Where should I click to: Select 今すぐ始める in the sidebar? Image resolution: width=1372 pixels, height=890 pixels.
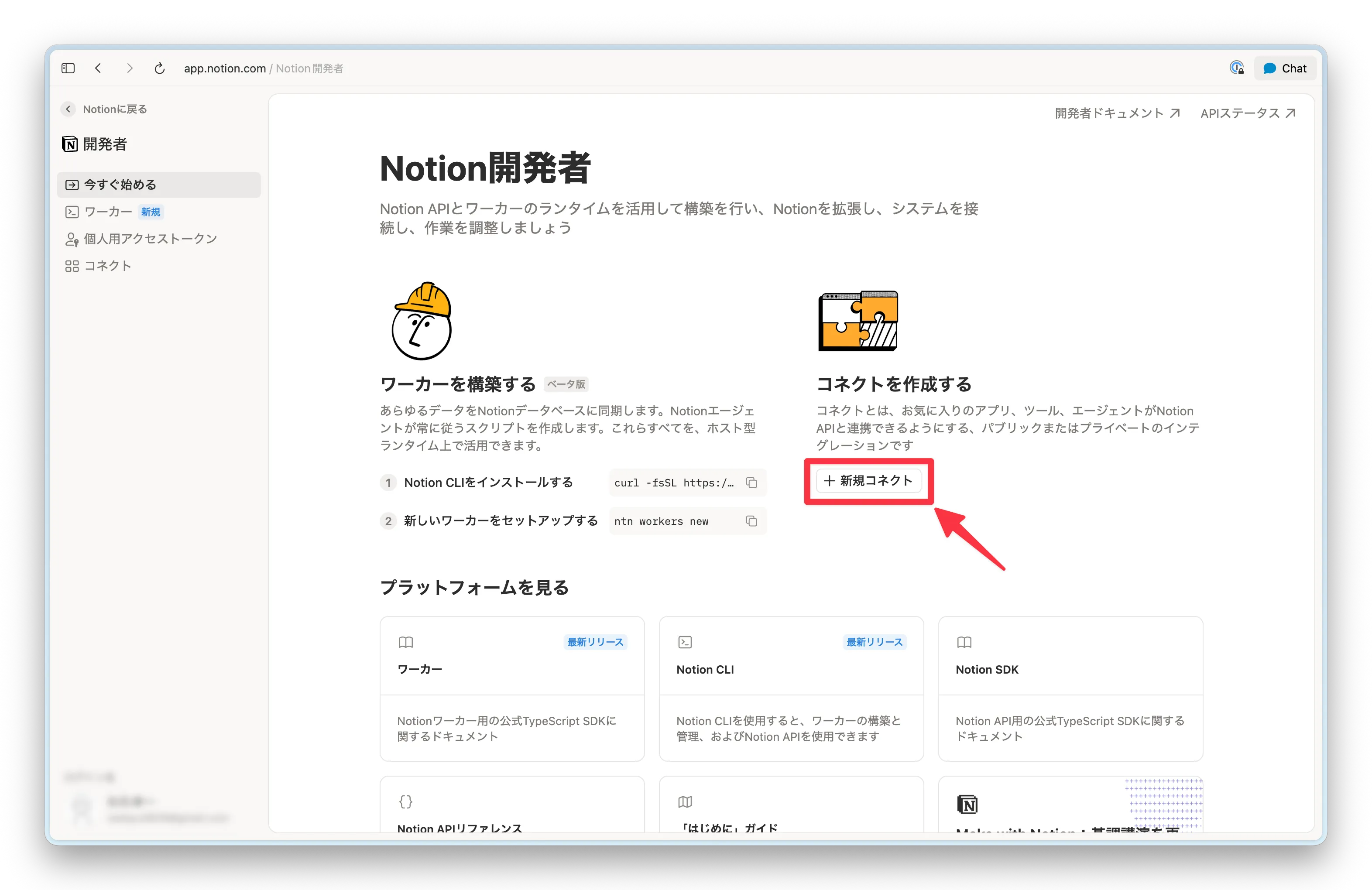click(x=158, y=185)
